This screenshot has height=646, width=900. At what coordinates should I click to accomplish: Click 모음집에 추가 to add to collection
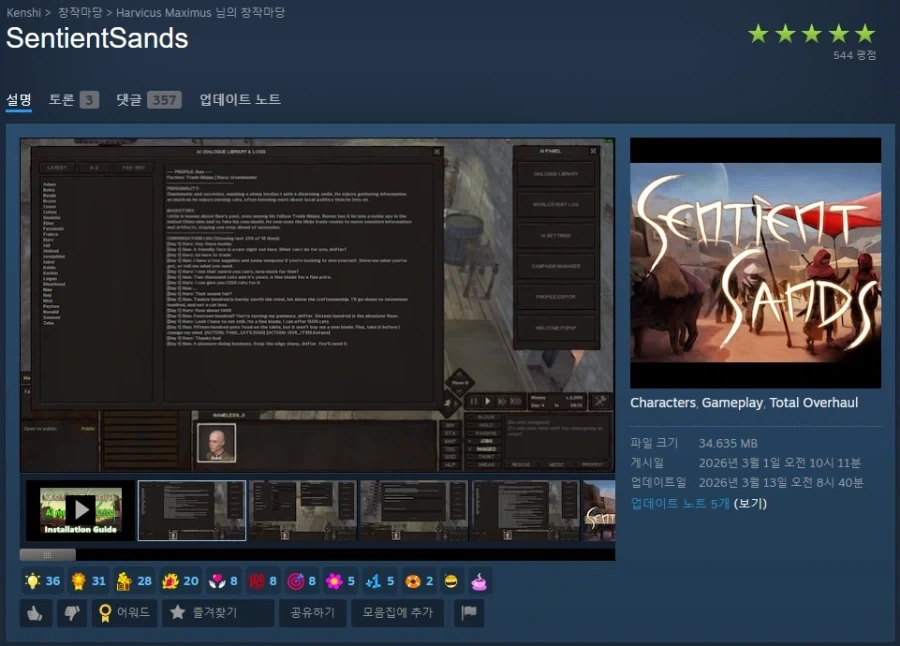click(x=397, y=613)
